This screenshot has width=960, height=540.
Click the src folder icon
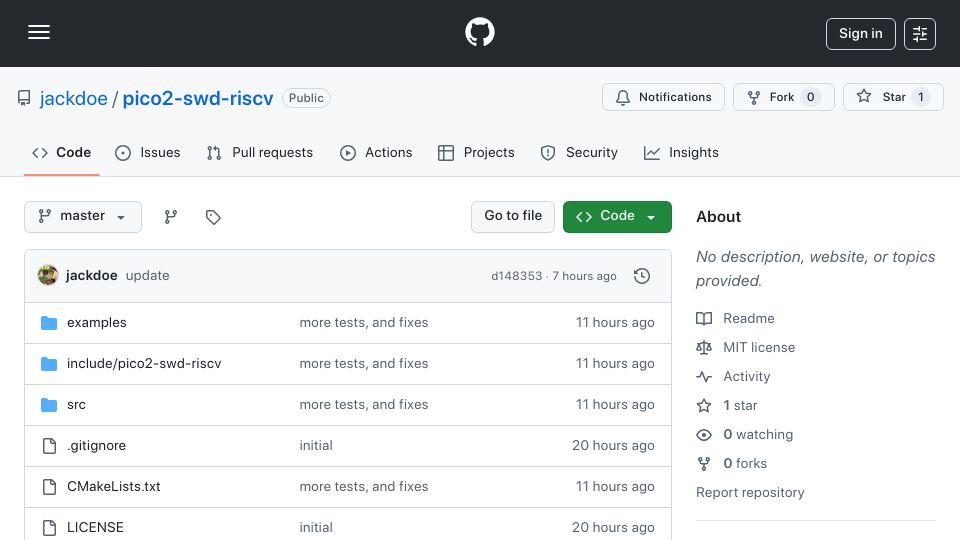coord(49,405)
